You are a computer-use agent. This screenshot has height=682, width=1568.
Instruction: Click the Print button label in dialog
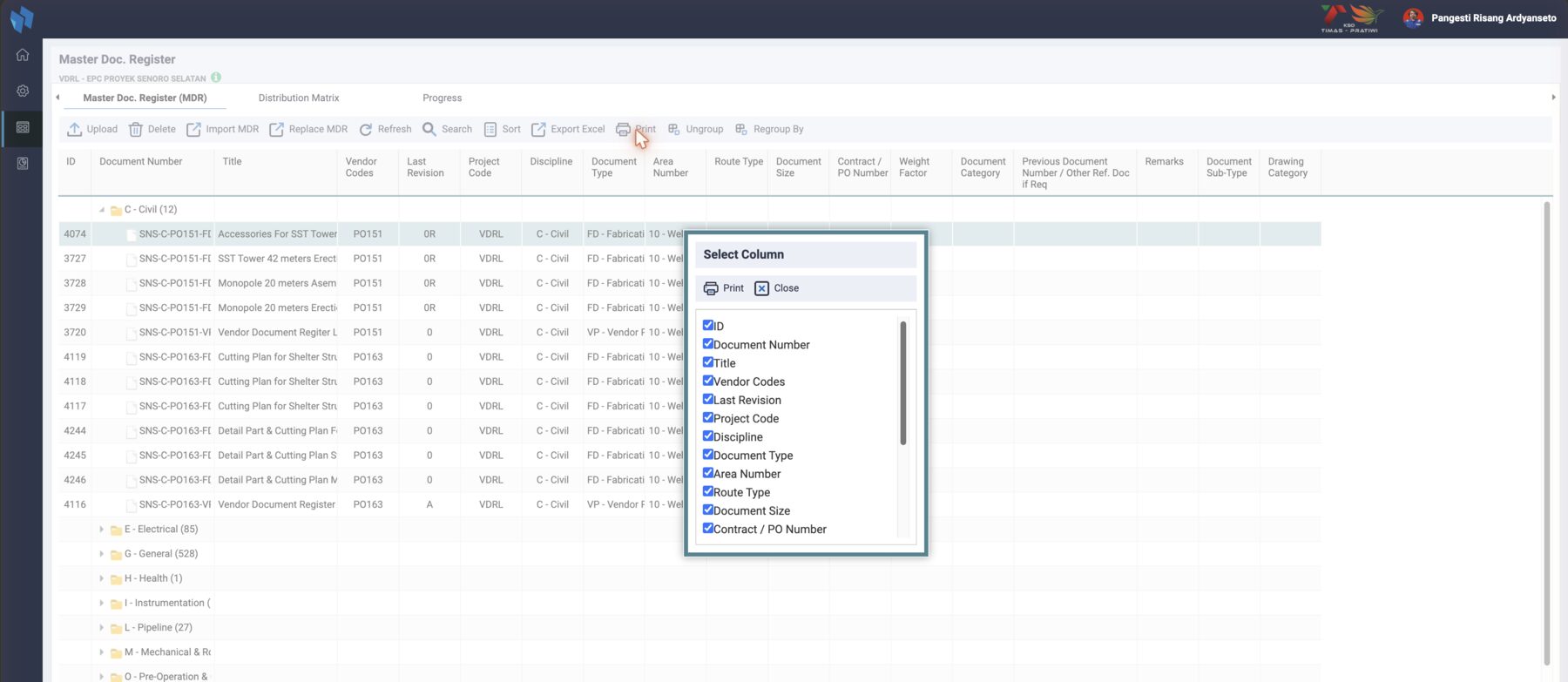point(733,288)
